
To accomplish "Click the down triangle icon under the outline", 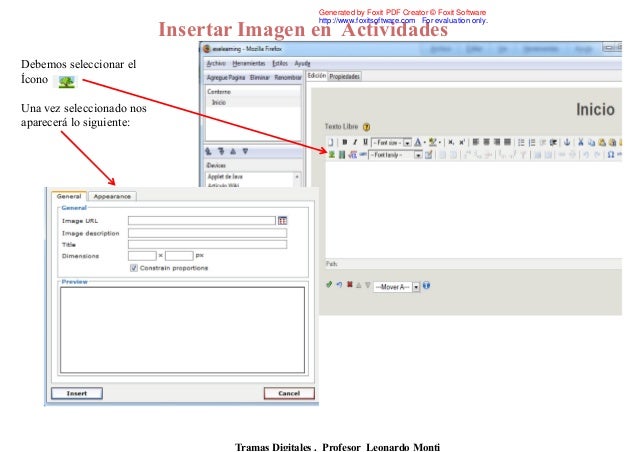I will [245, 151].
